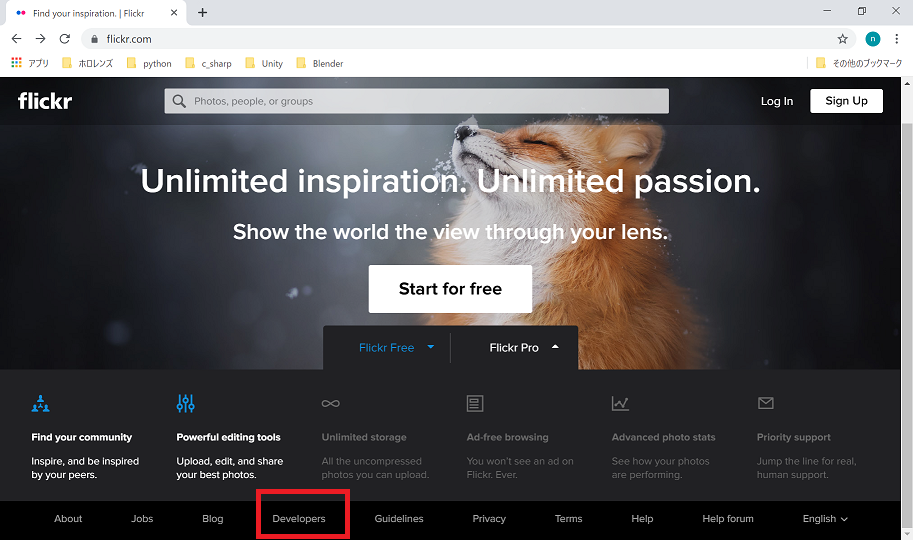Click the 'Advanced photo stats' heading
This screenshot has height=540, width=913.
tap(663, 437)
